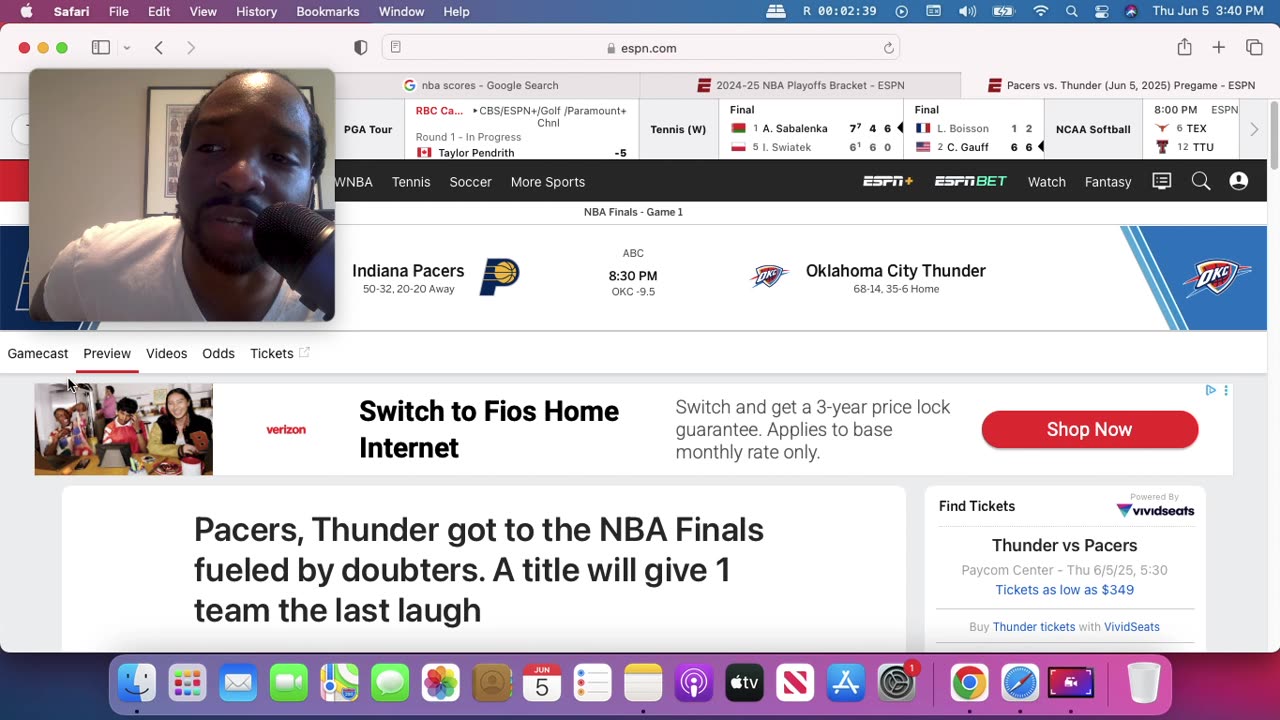This screenshot has height=720, width=1280.
Task: Open the Sabalenka vs Swiatek final score
Action: click(x=811, y=129)
